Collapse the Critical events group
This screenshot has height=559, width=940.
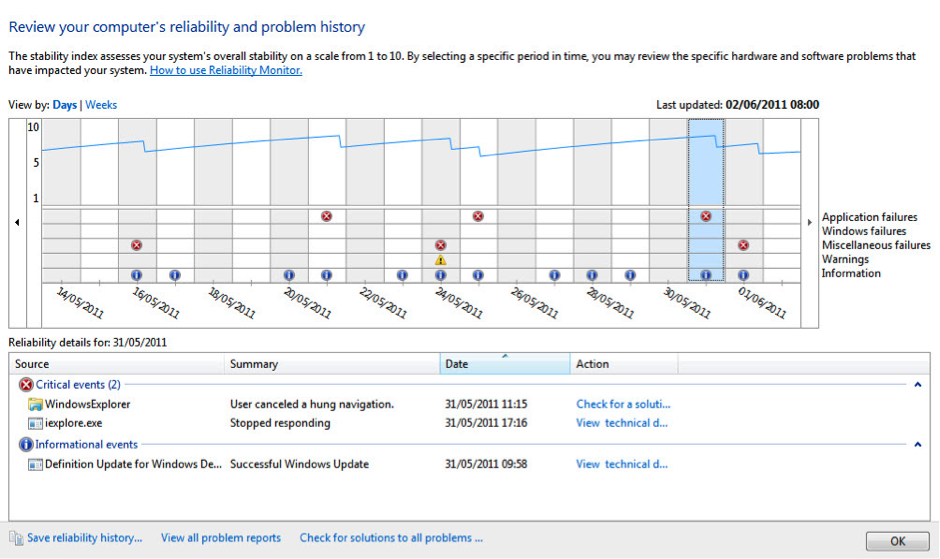click(x=918, y=385)
